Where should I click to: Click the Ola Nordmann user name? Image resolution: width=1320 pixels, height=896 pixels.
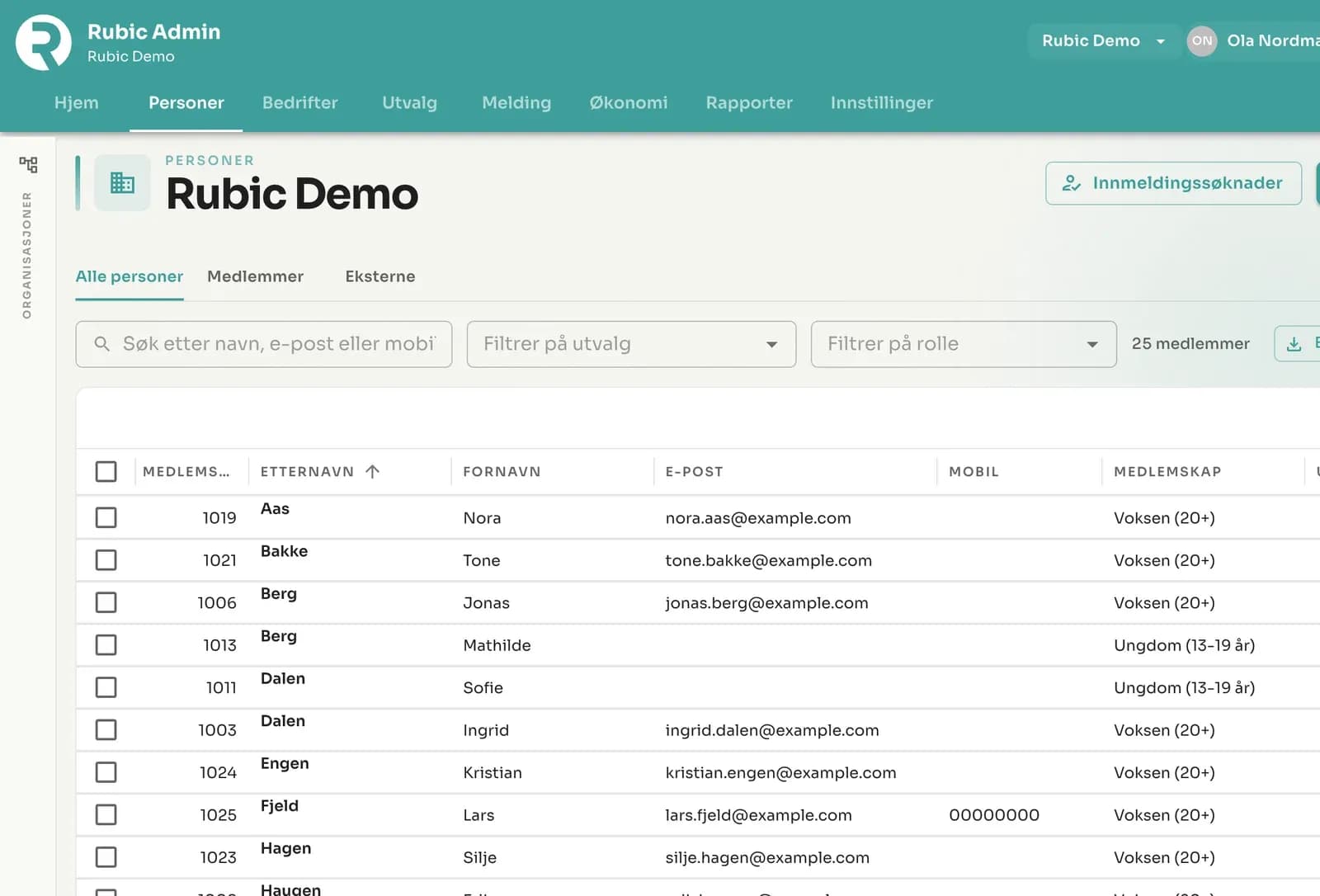(x=1273, y=40)
